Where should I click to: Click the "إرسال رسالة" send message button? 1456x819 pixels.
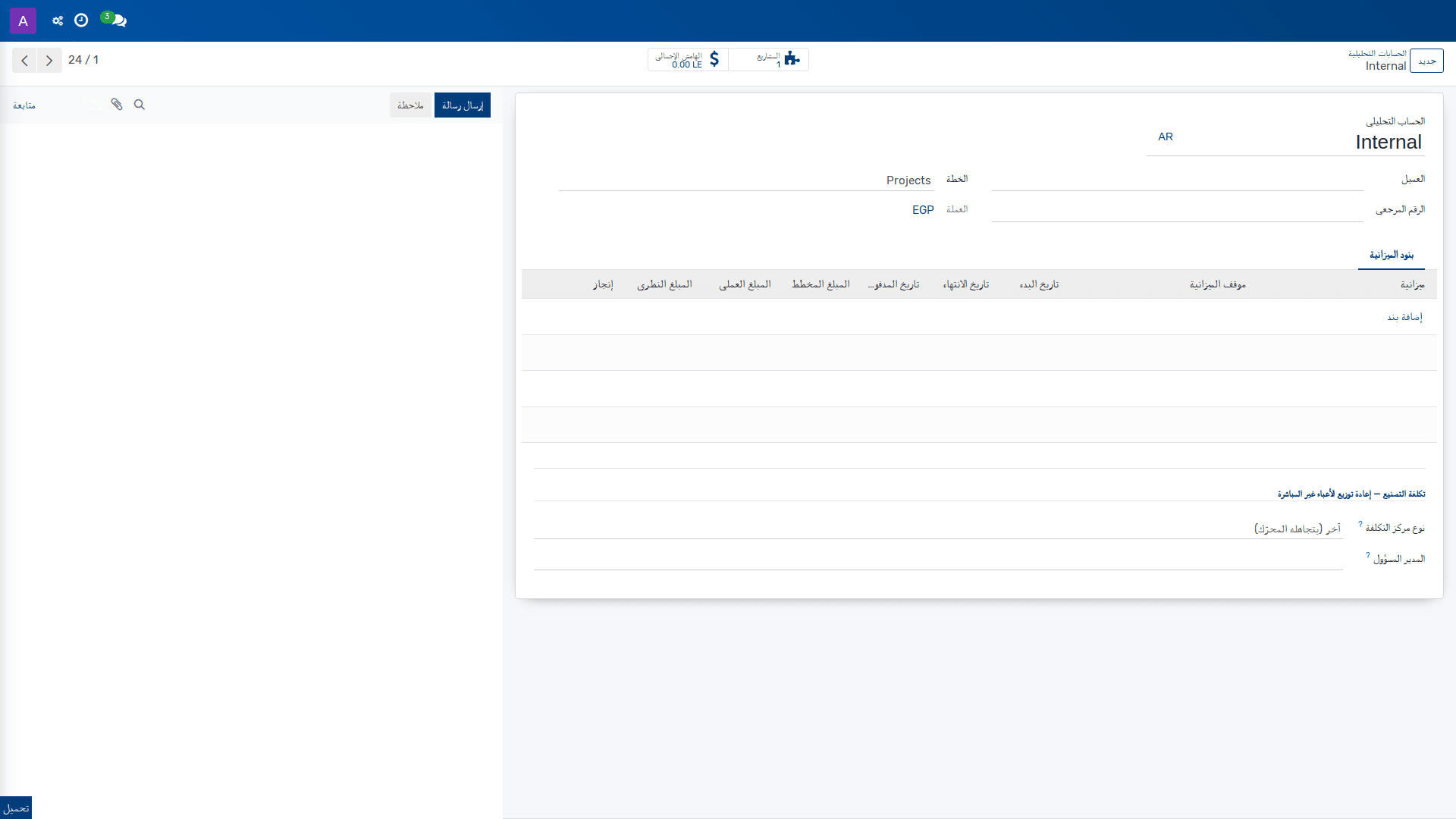tap(463, 105)
